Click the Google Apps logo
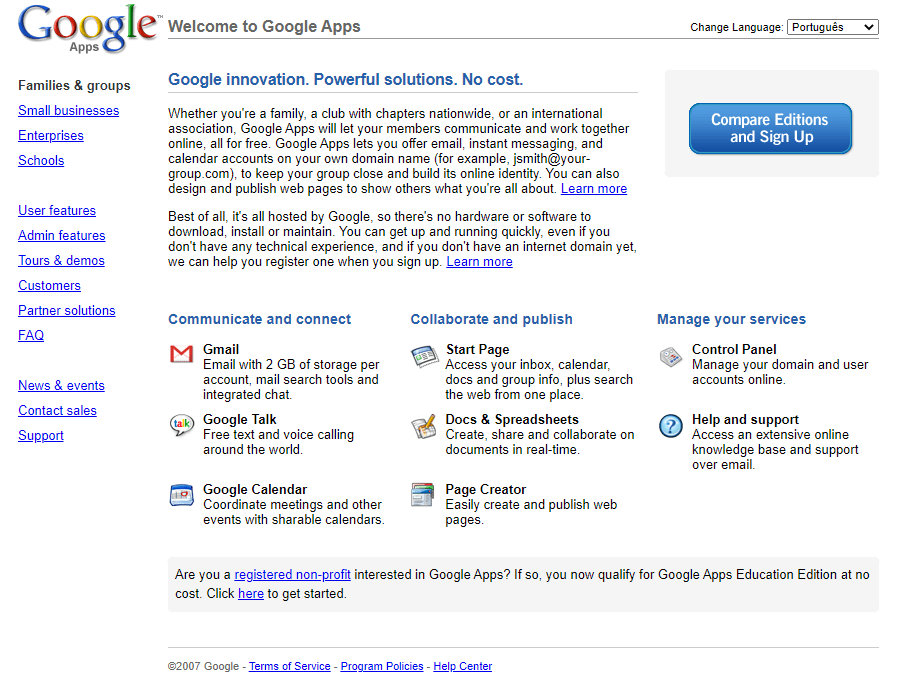Viewport: 899px width, 690px height. point(88,28)
